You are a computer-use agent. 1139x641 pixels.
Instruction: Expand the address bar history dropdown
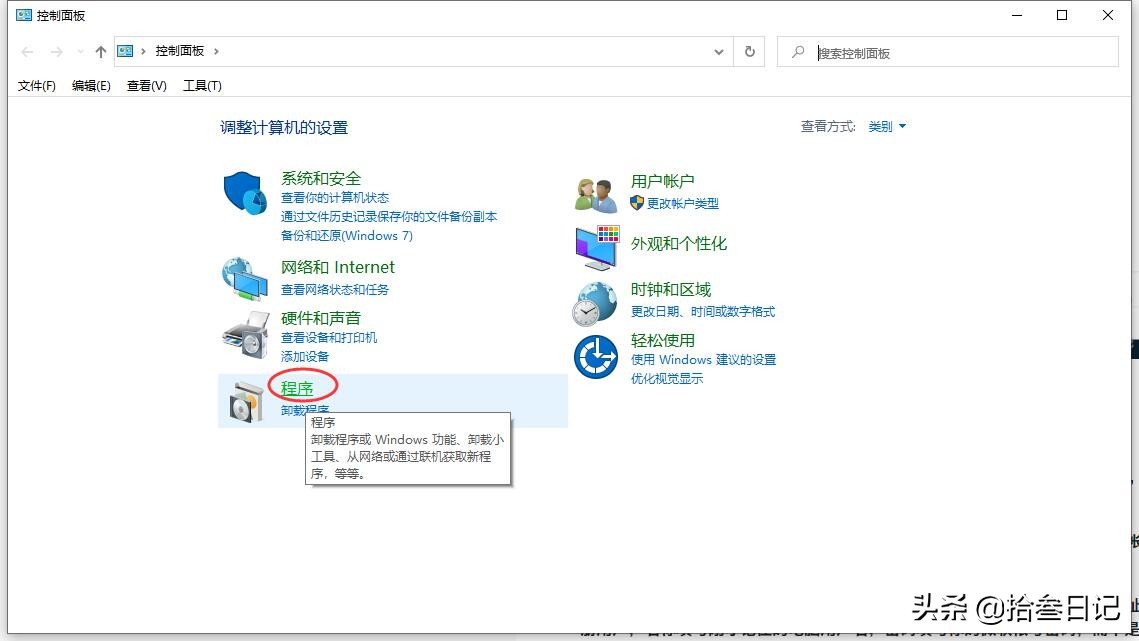point(718,52)
